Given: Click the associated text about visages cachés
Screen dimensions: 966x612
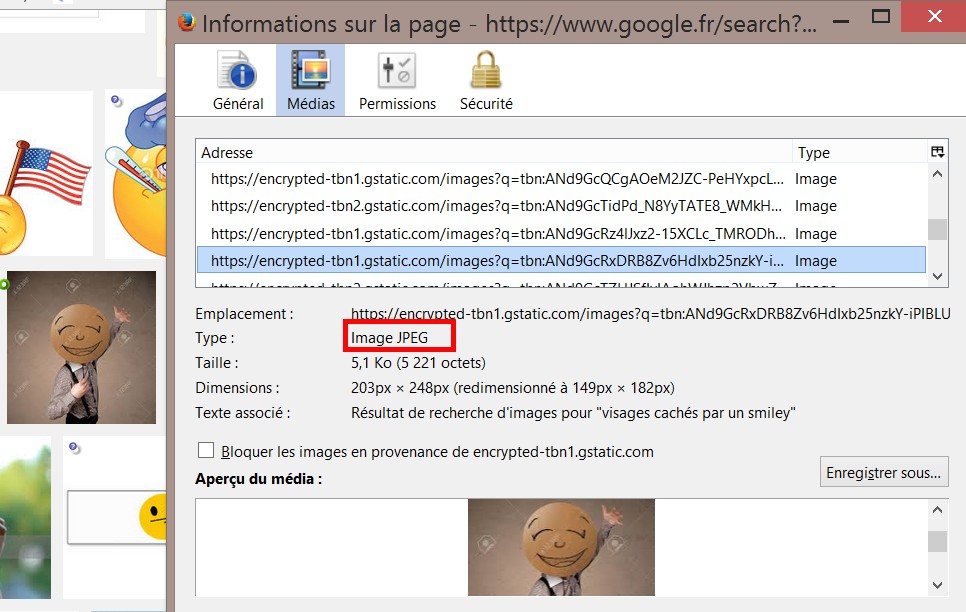Looking at the screenshot, I should (x=573, y=413).
